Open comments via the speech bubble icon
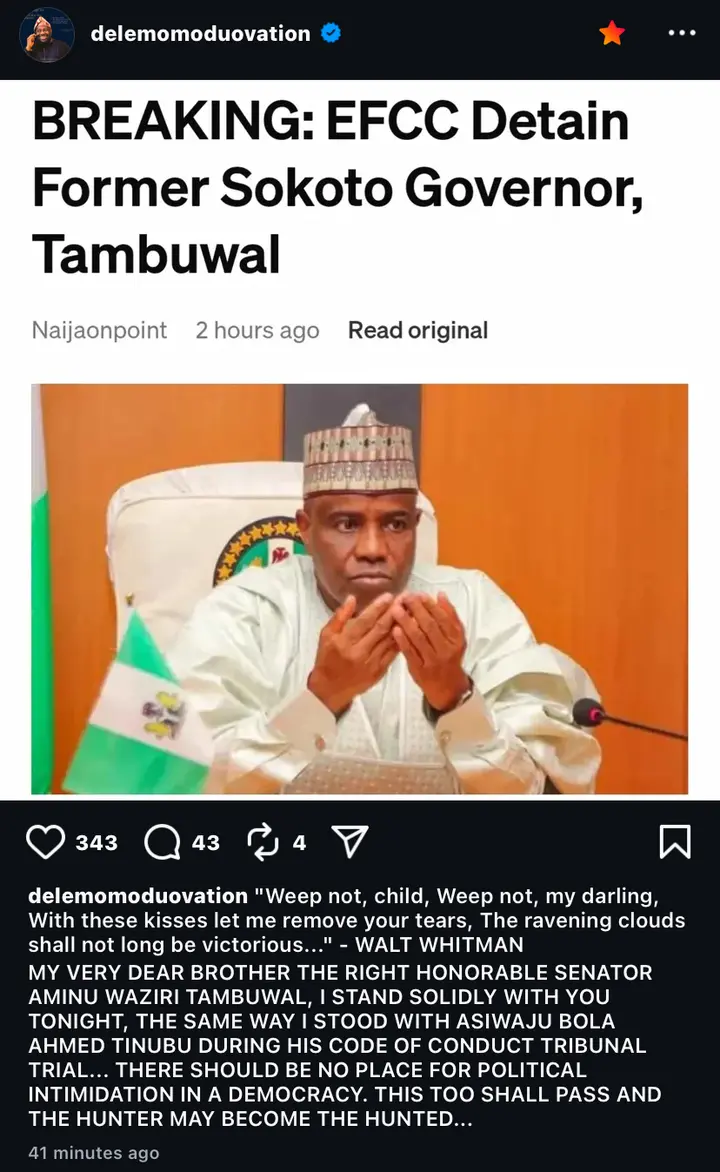Image resolution: width=720 pixels, height=1172 pixels. (x=162, y=842)
